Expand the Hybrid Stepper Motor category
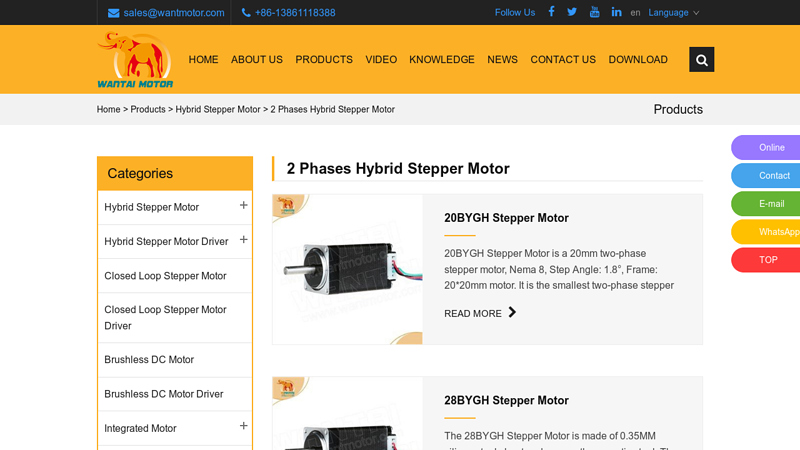This screenshot has height=450, width=800. [243, 205]
